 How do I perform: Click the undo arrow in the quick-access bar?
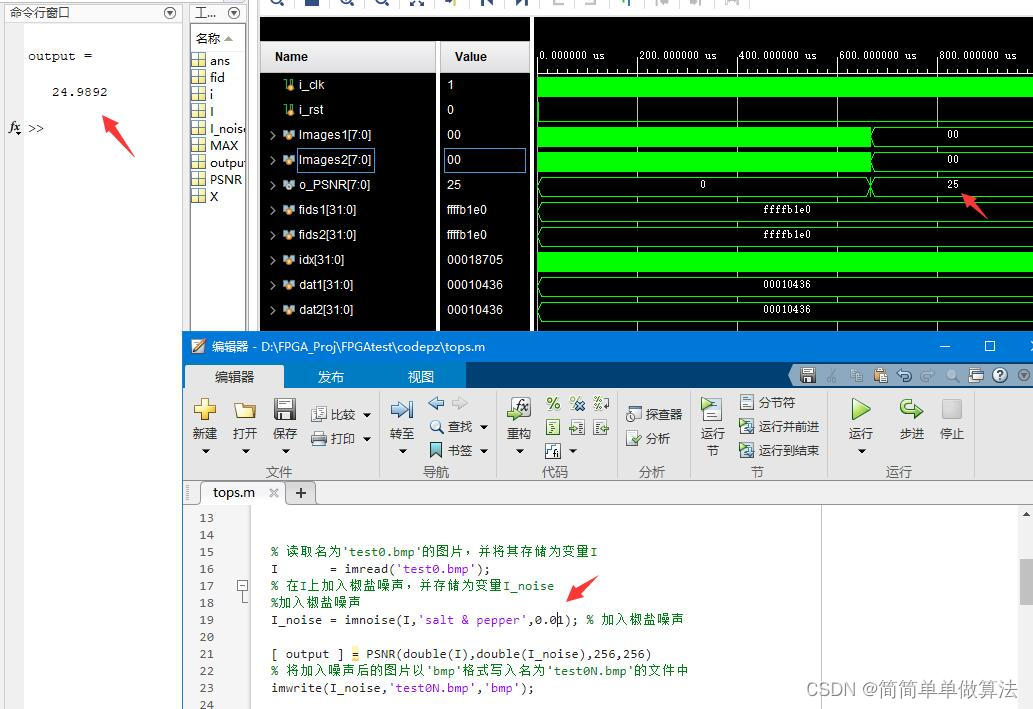(x=905, y=376)
